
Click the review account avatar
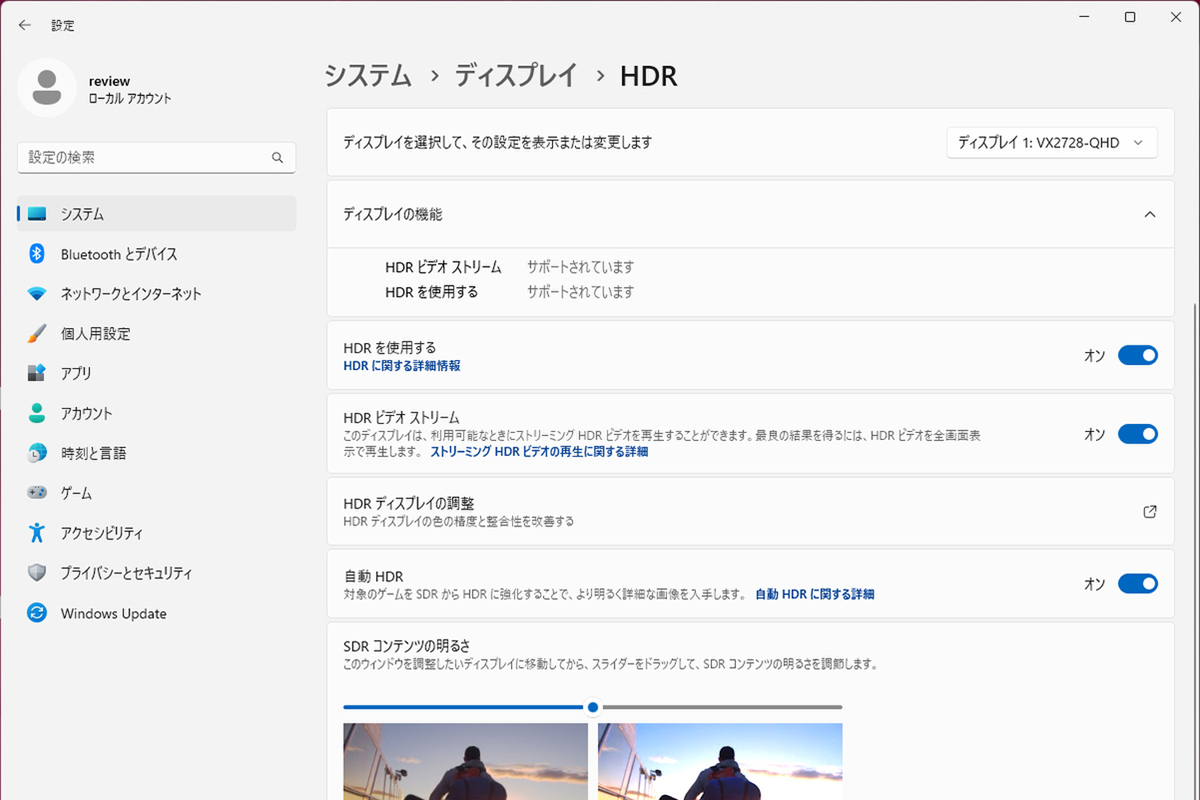[x=46, y=87]
